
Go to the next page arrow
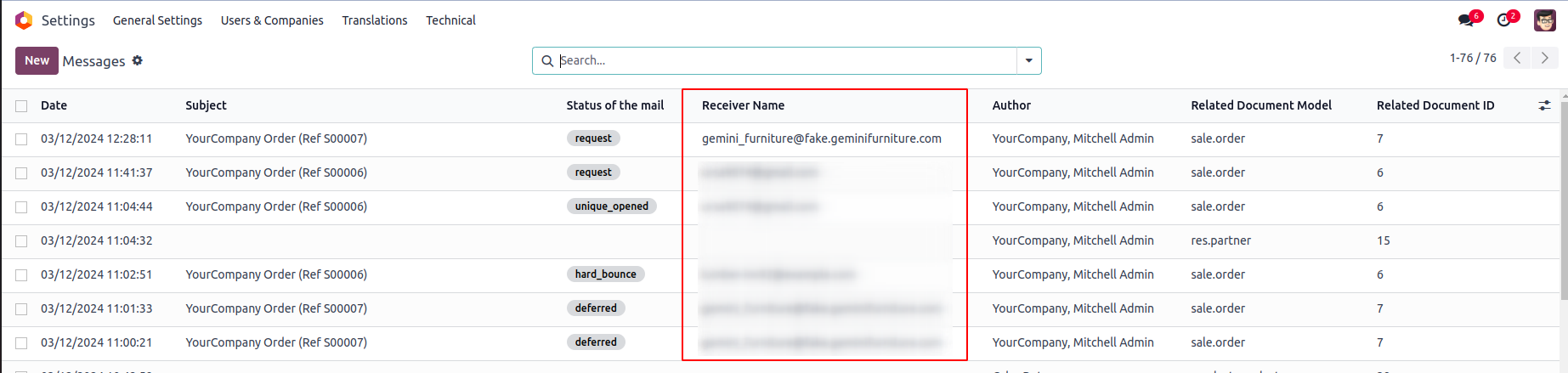(1545, 58)
